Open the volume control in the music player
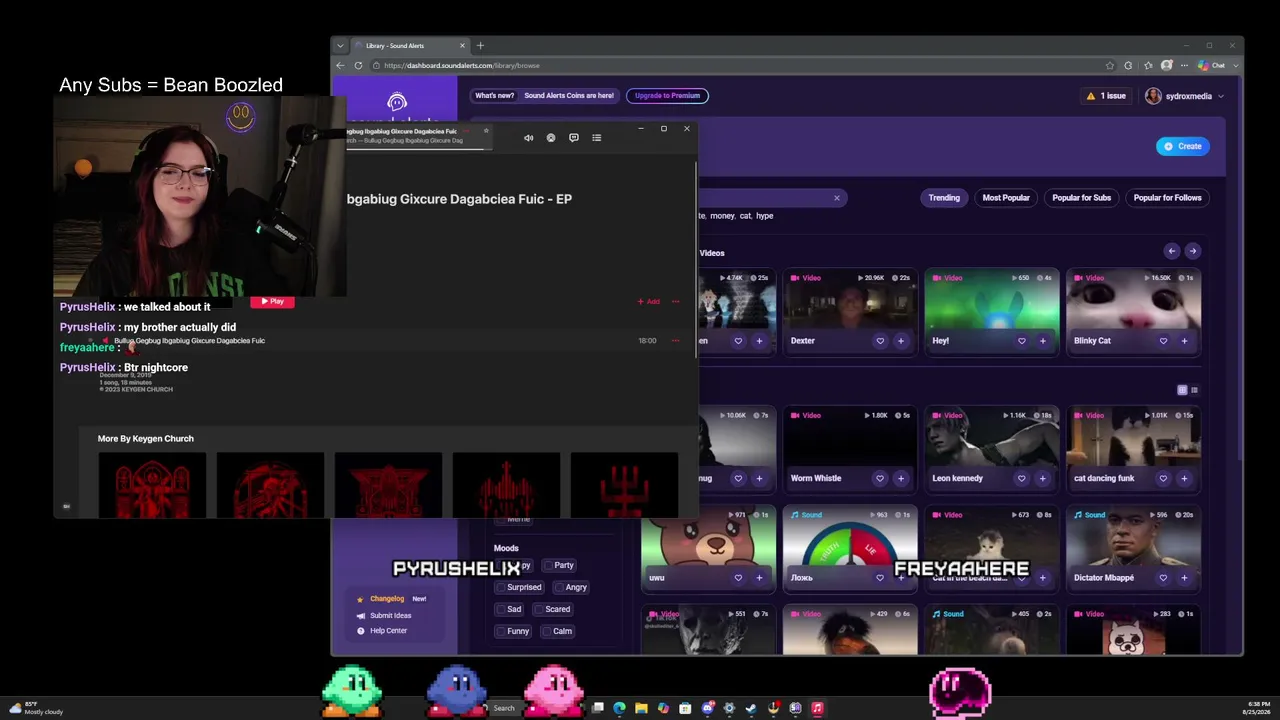The height and width of the screenshot is (720, 1280). [x=528, y=138]
